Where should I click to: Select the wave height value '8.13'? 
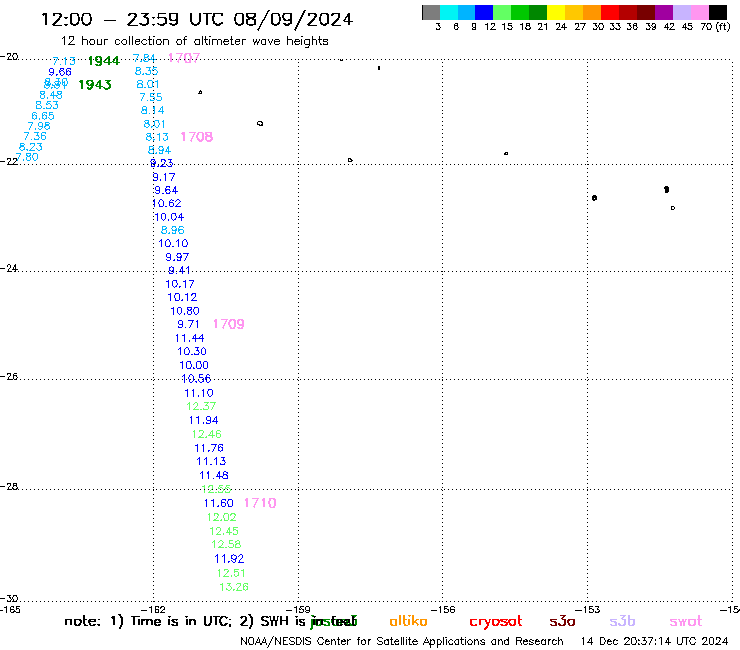(x=157, y=137)
